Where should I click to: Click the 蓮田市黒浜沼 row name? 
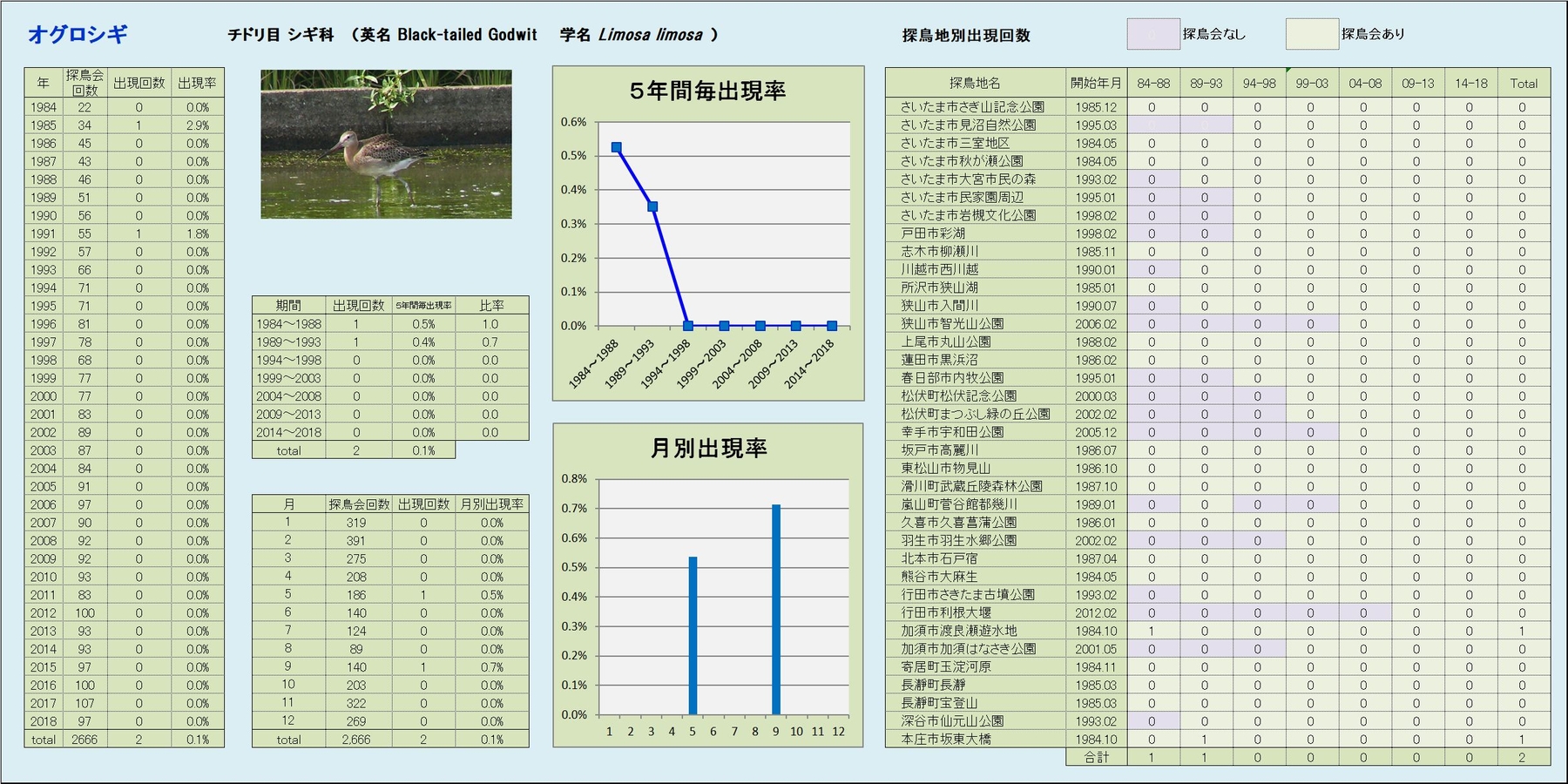940,360
